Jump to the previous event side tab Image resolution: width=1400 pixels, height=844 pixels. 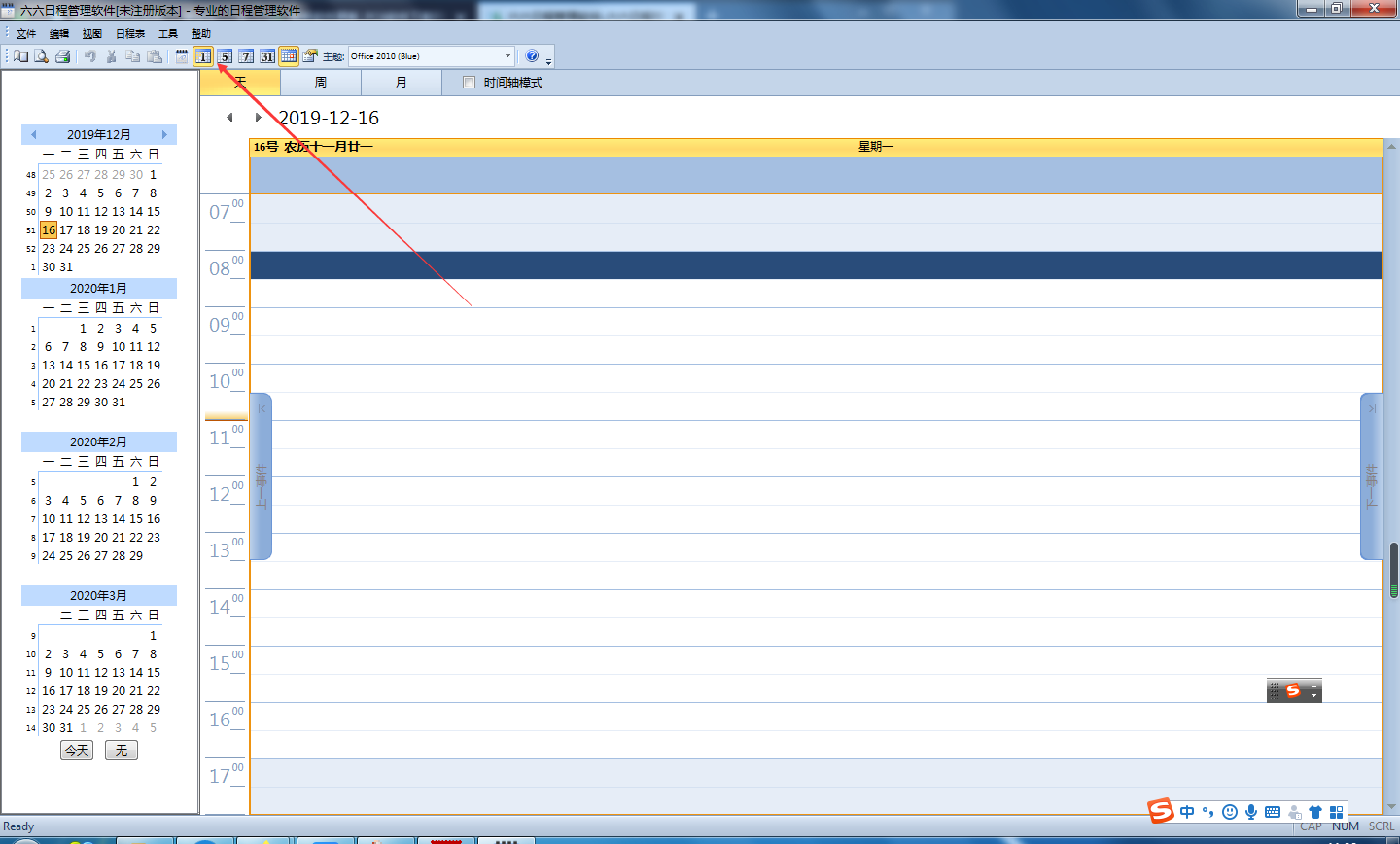(x=261, y=476)
